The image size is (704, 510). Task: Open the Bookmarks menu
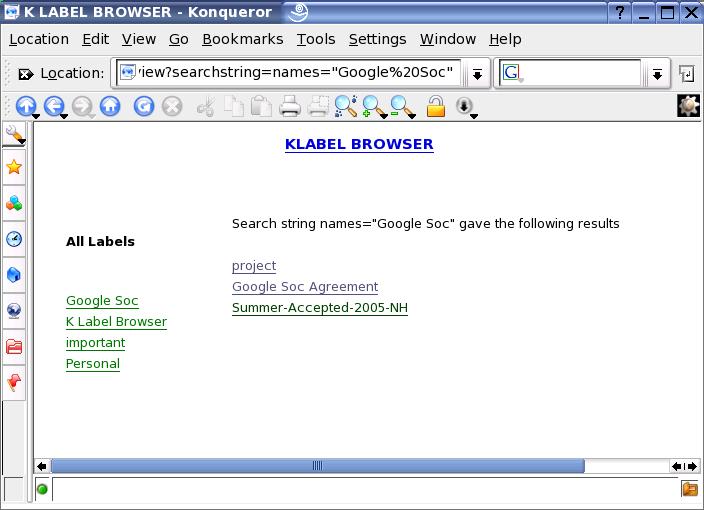pyautogui.click(x=243, y=40)
